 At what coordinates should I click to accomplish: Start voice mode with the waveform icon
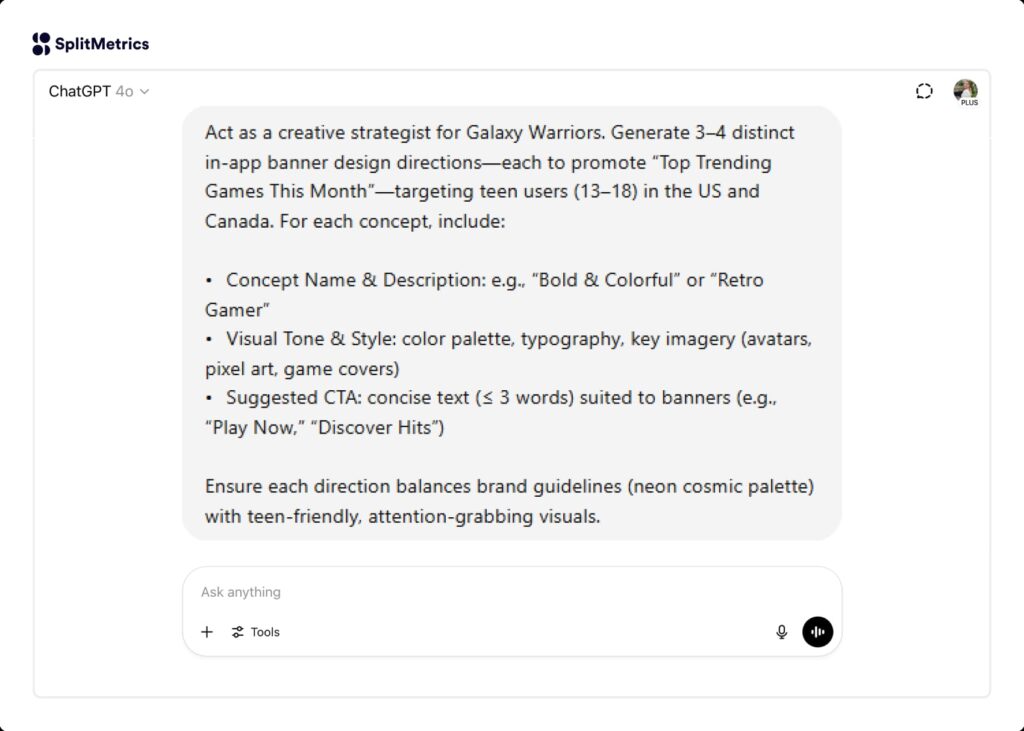point(818,632)
